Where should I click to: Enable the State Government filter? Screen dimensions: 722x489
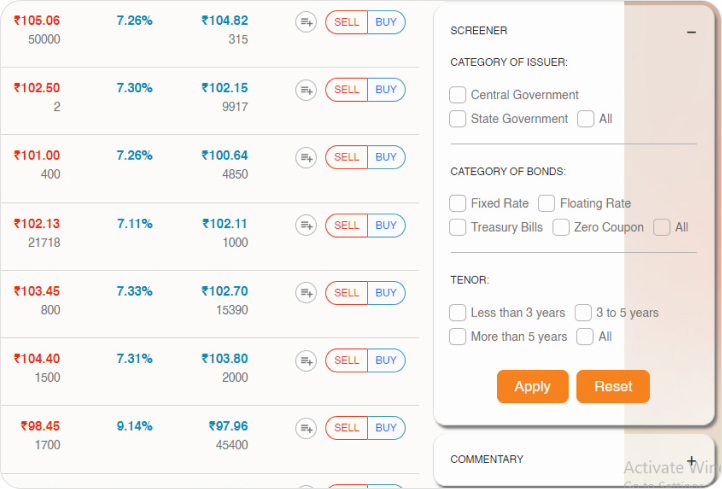point(458,119)
